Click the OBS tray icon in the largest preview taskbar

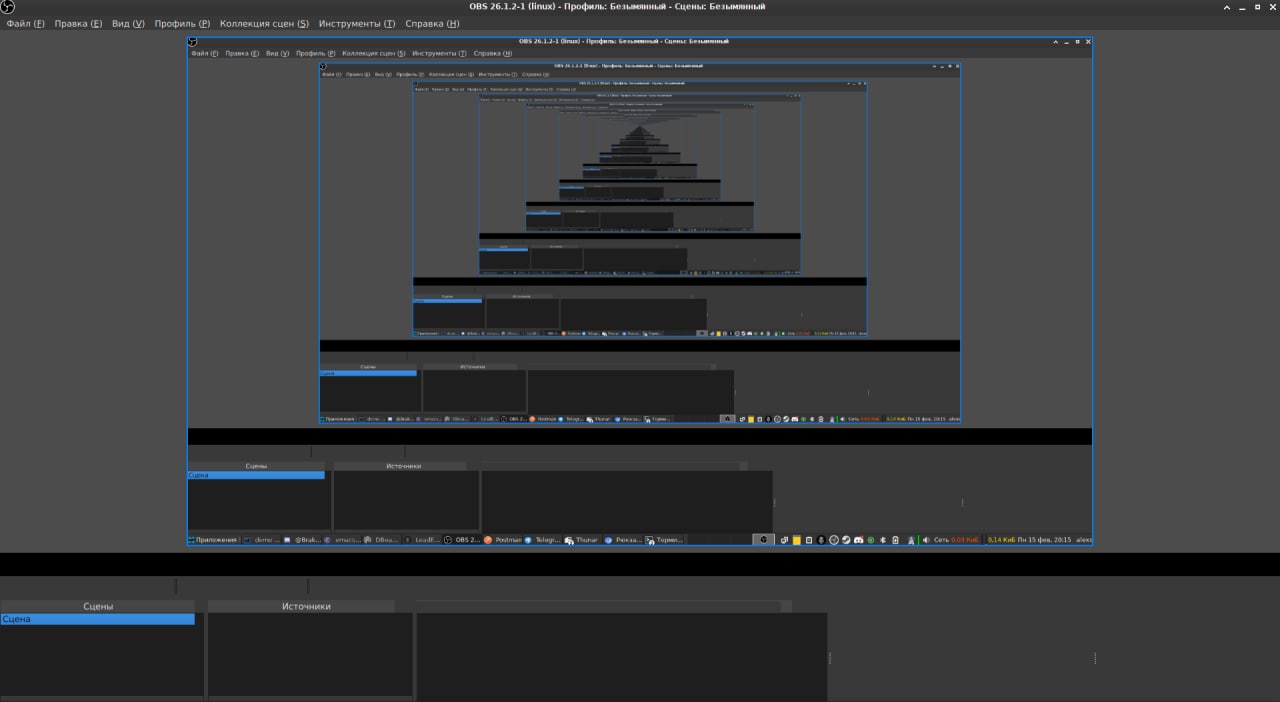click(x=834, y=540)
